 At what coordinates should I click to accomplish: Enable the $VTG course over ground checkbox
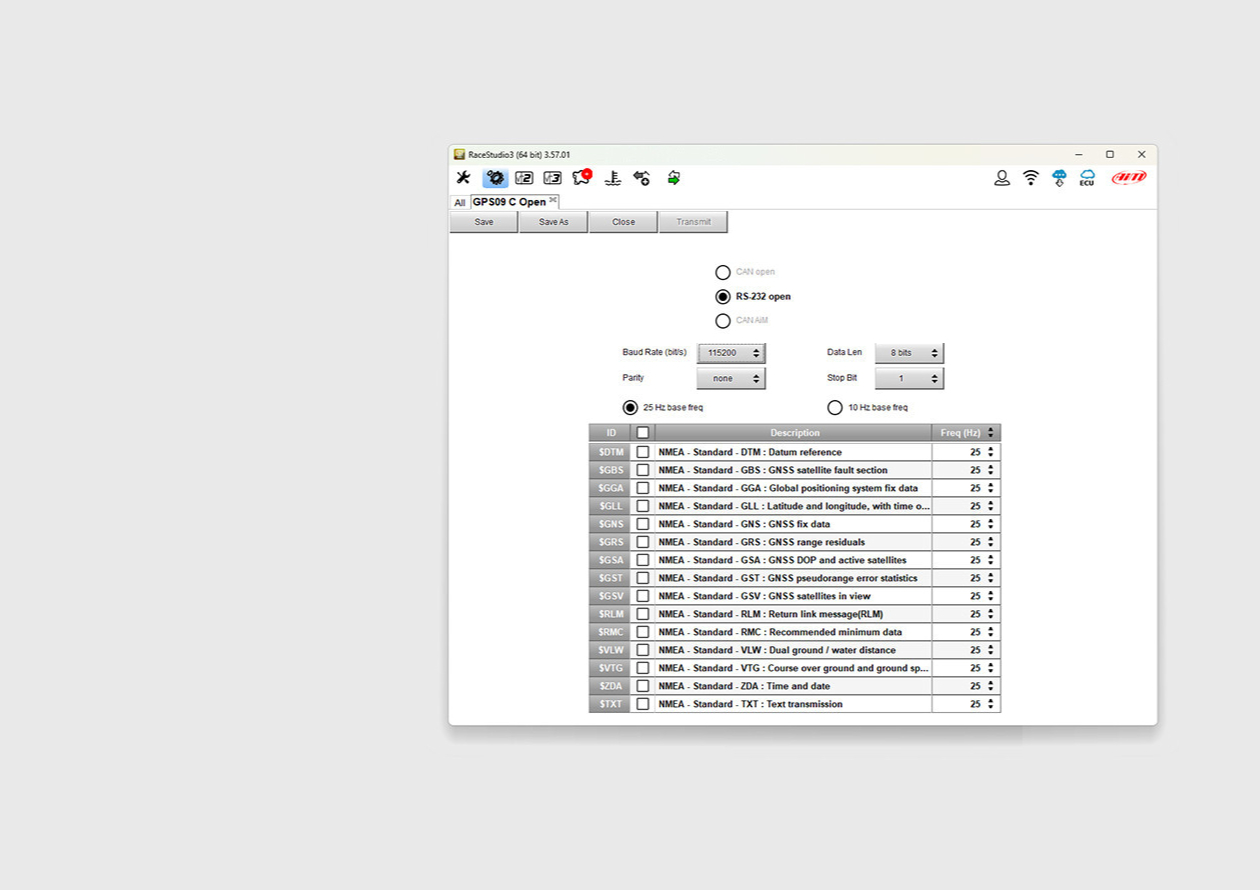click(643, 668)
